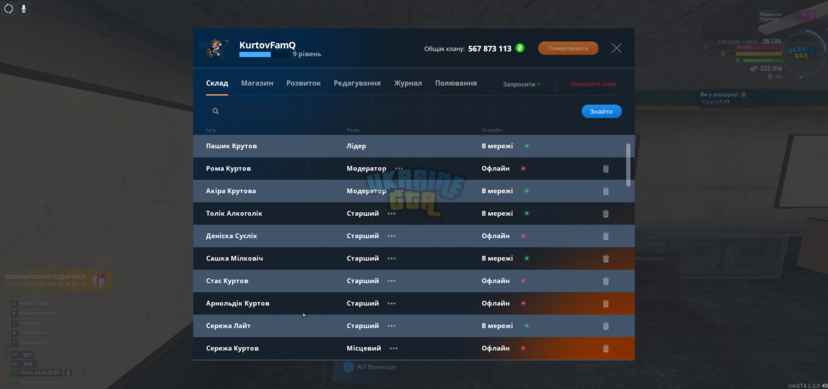Open the free gift box icon
Screen dimensions: 828x389
tap(99, 280)
